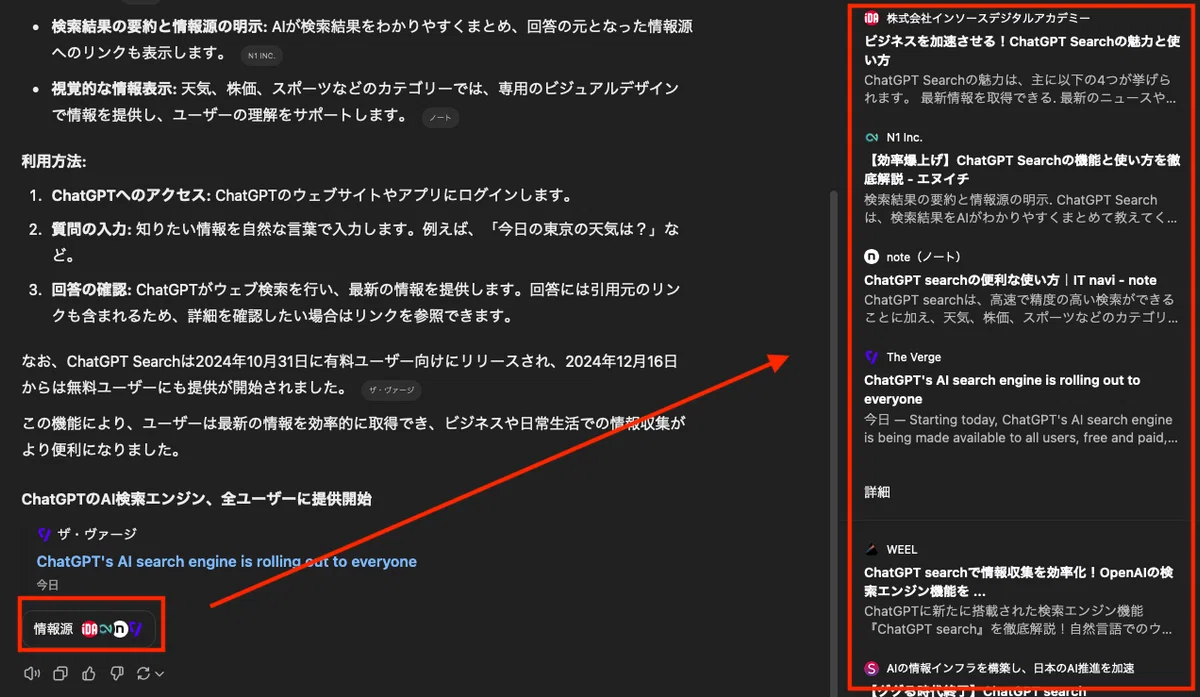The image size is (1200, 697).
Task: Click the ChatGPTのAI検索エンジン、全ユーザーに提供開始 heading
Action: tap(197, 498)
